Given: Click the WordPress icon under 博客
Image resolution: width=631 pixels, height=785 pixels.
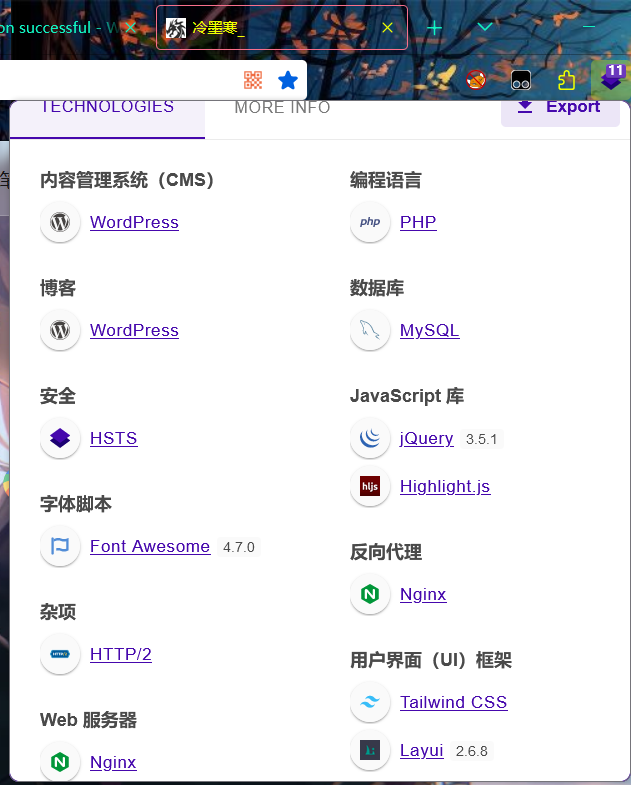Looking at the screenshot, I should (x=60, y=330).
